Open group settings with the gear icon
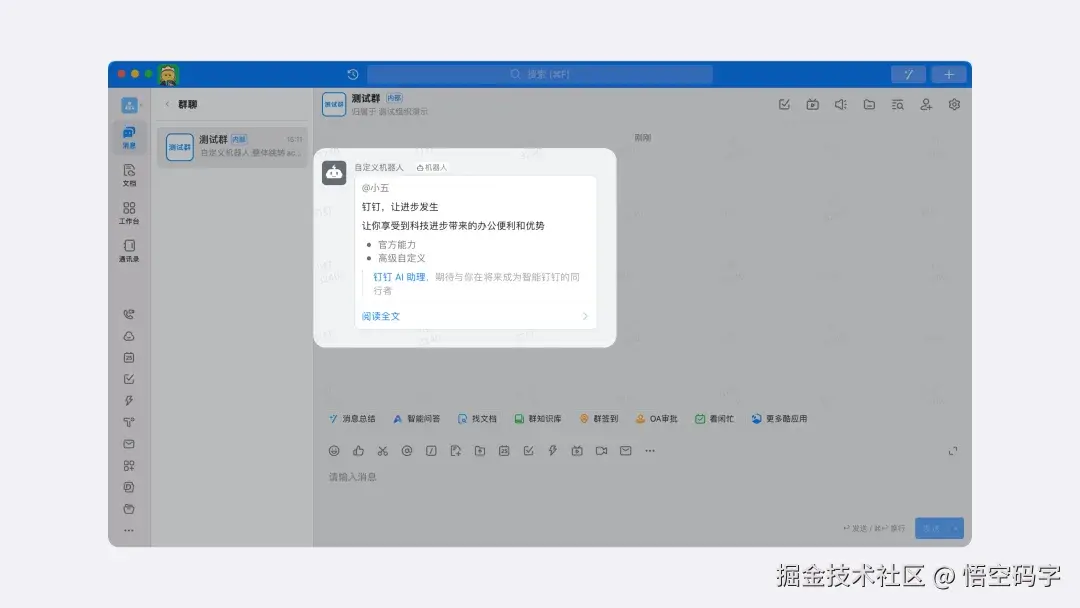The height and width of the screenshot is (608, 1080). pyautogui.click(x=953, y=103)
